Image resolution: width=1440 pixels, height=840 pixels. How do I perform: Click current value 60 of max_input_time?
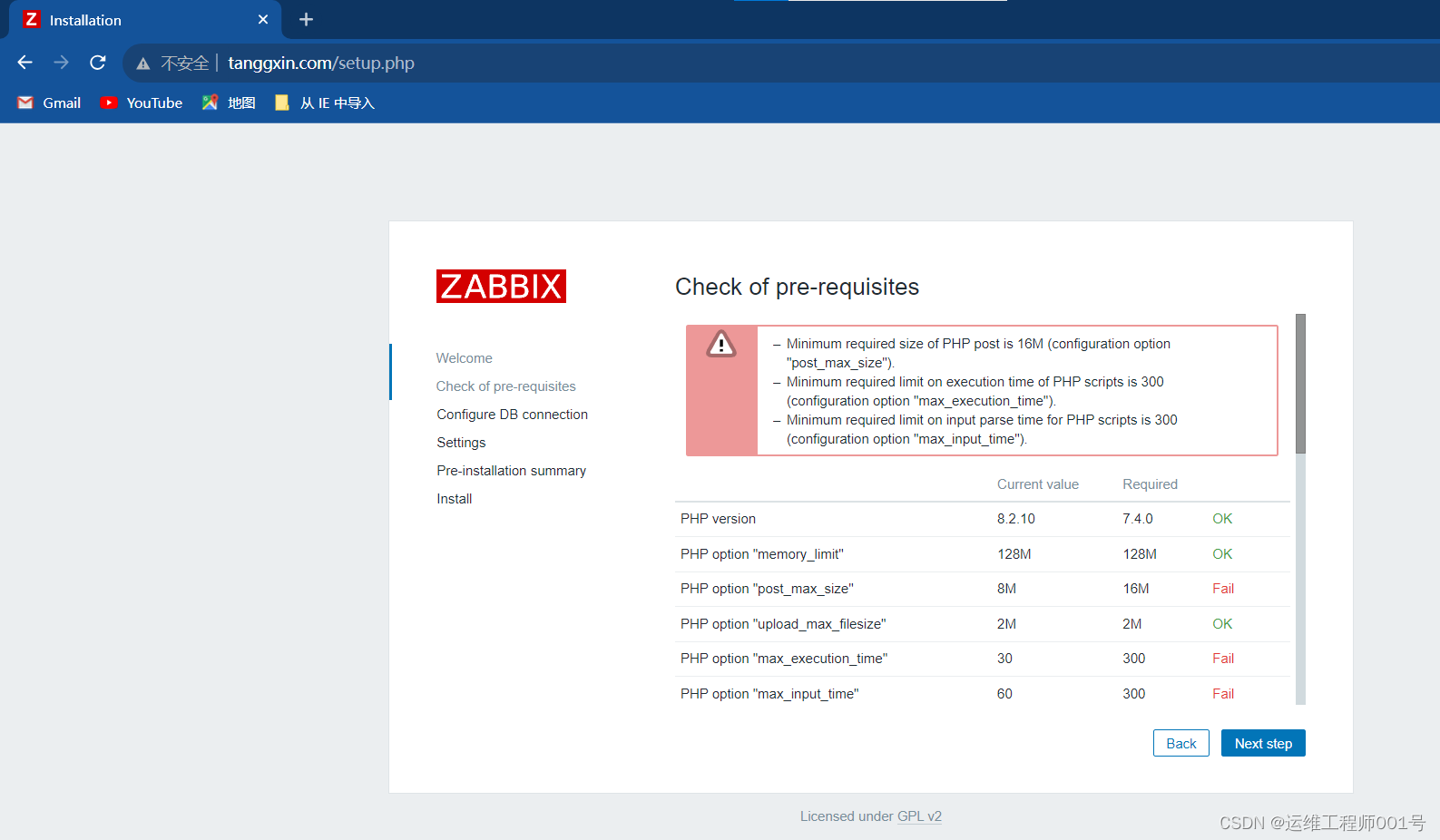(x=1004, y=694)
